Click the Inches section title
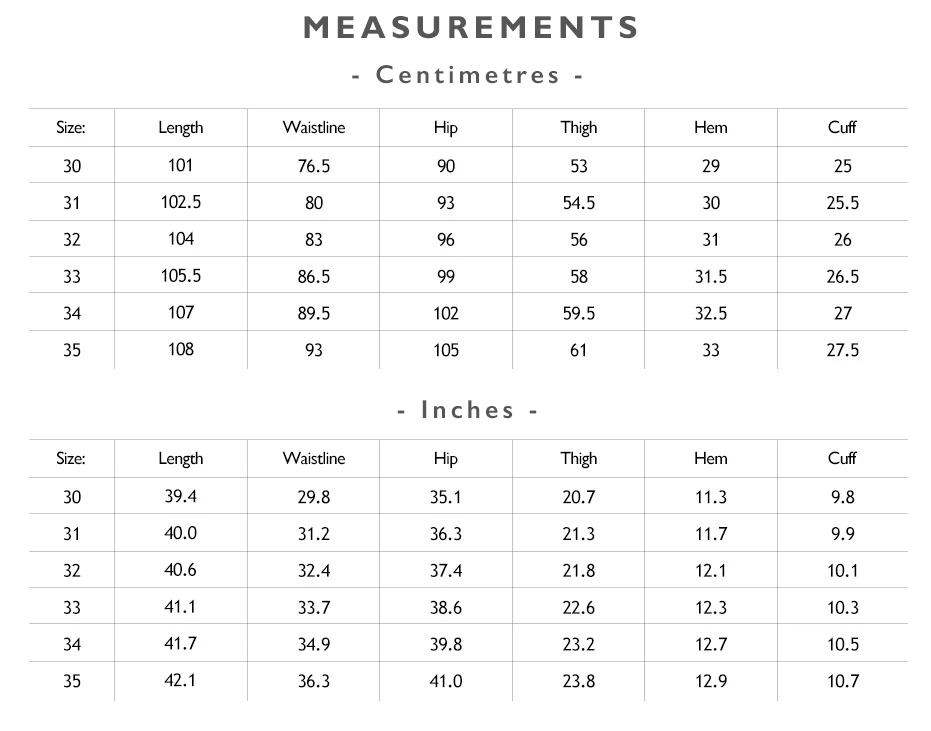The width and height of the screenshot is (931, 731). tap(467, 410)
